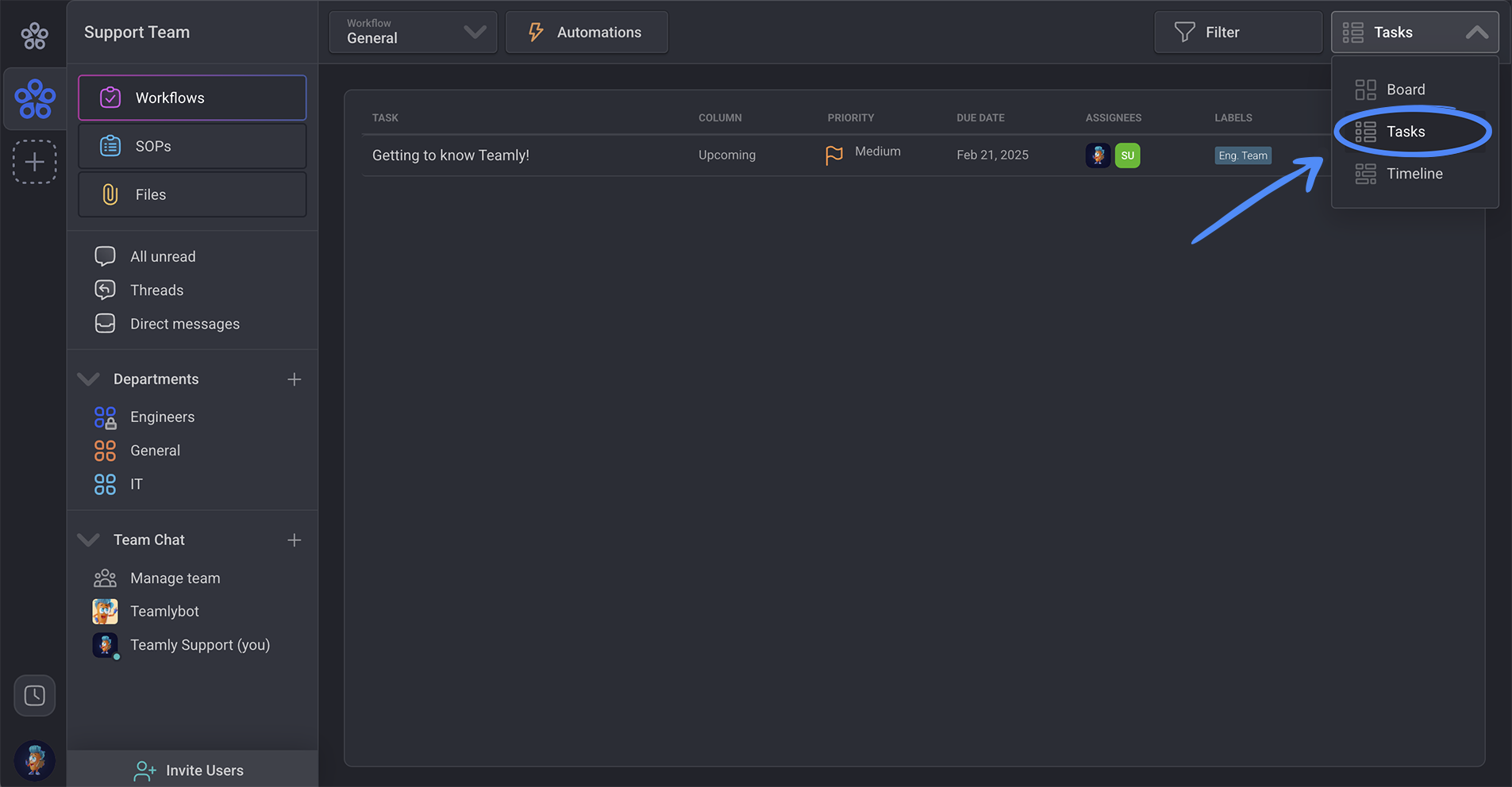
Task: Click the orange General department icon
Action: (105, 451)
